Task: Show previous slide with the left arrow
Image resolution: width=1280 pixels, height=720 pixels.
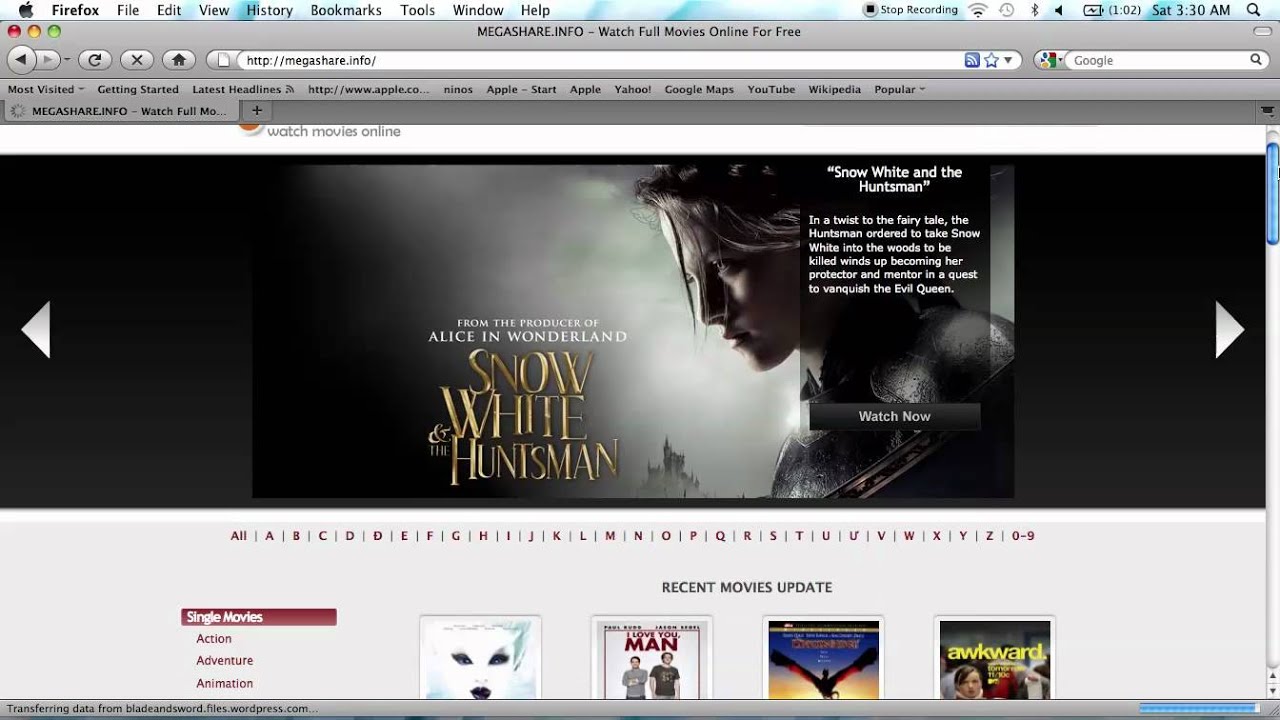Action: (x=36, y=330)
